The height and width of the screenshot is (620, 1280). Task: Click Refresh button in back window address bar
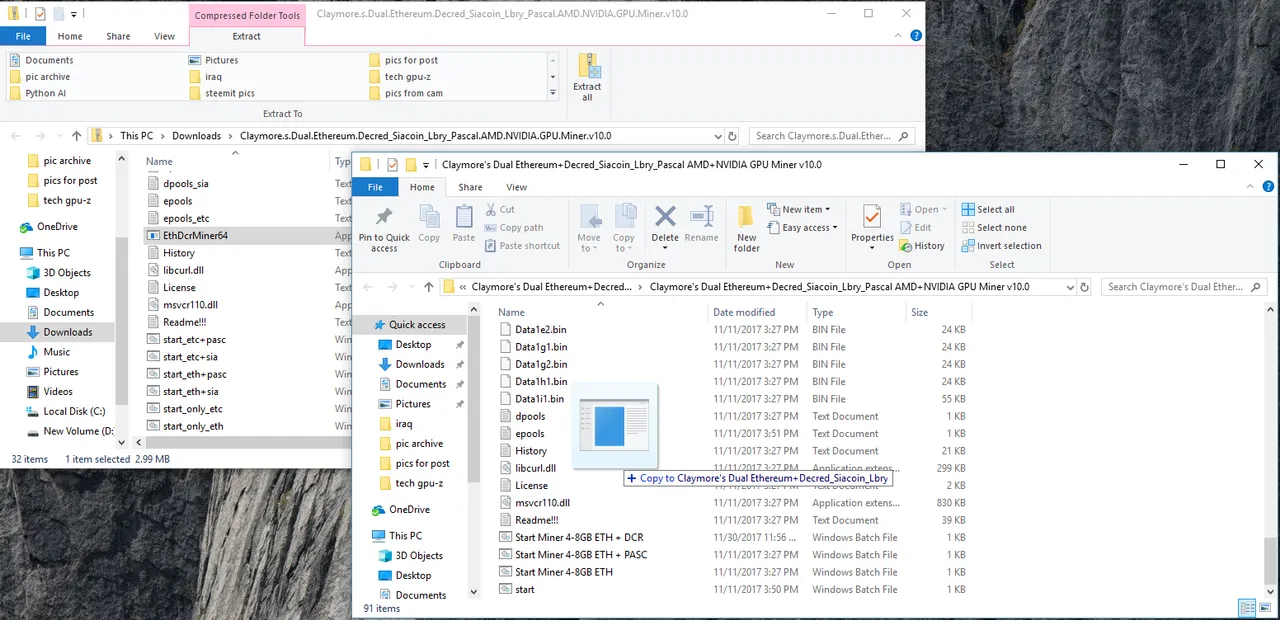(732, 136)
